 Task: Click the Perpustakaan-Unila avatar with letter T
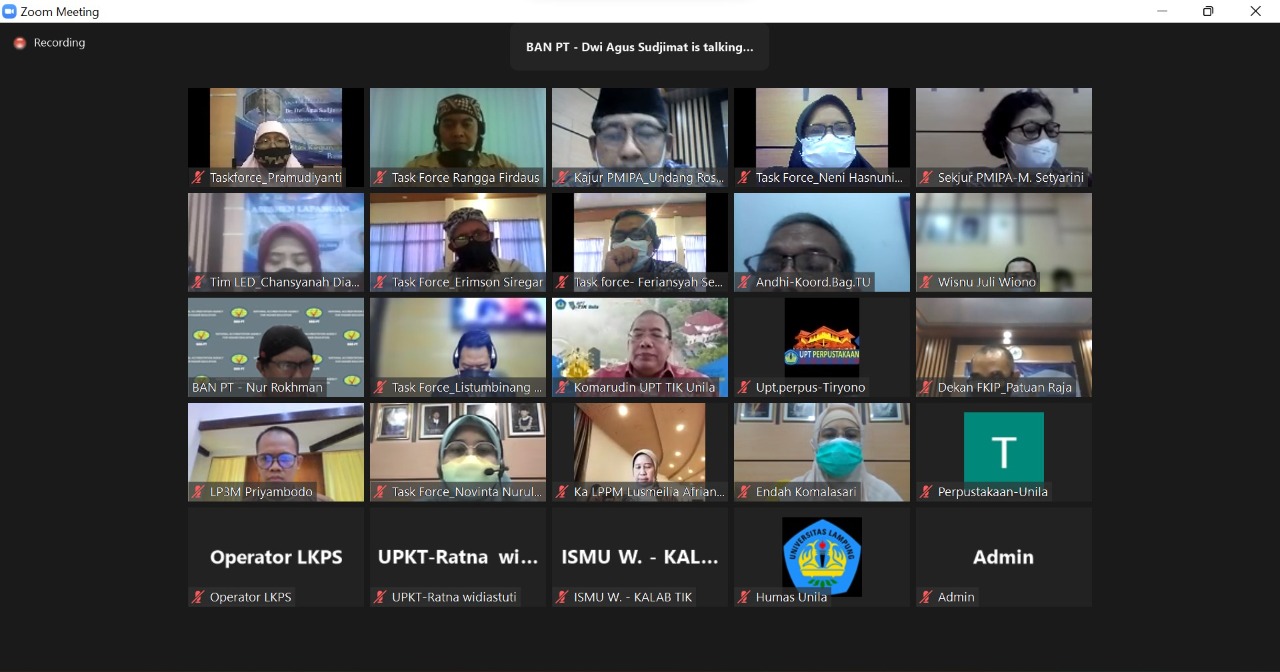[1003, 447]
